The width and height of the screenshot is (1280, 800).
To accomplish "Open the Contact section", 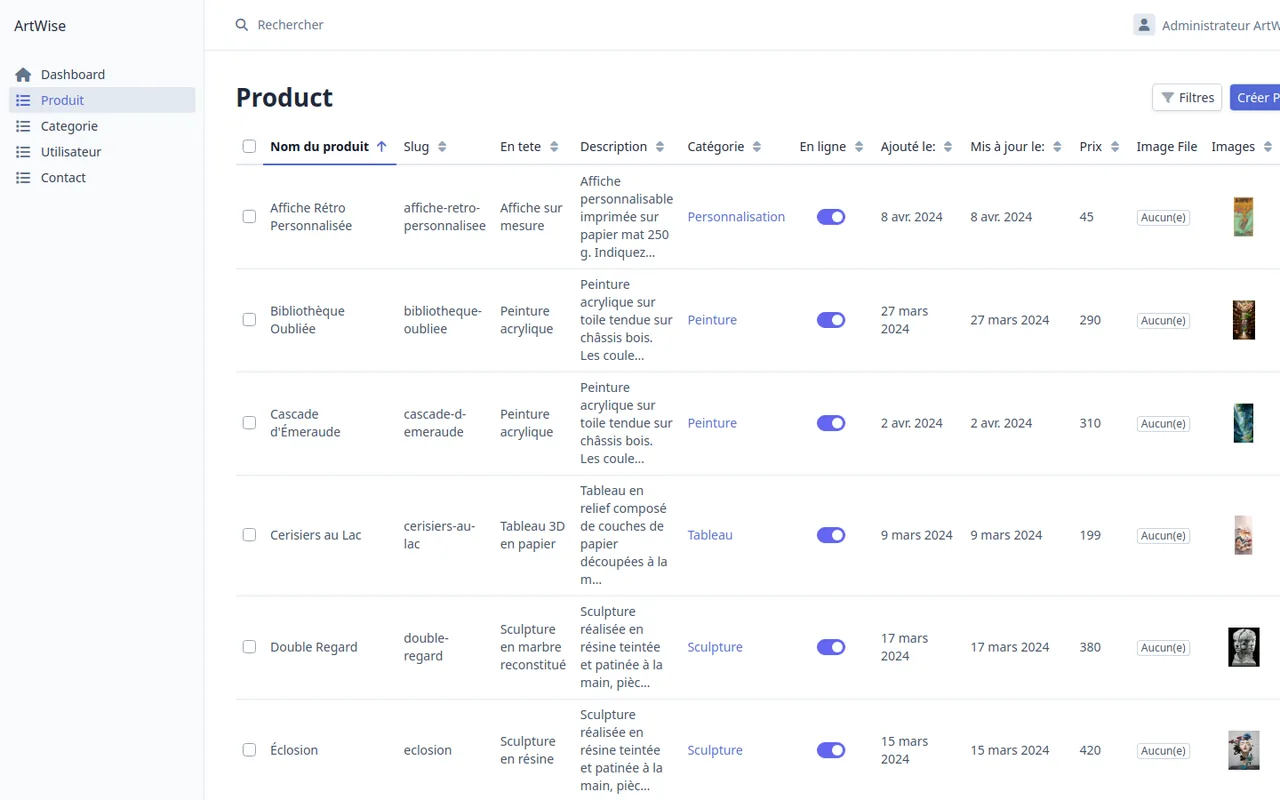I will [x=102, y=178].
